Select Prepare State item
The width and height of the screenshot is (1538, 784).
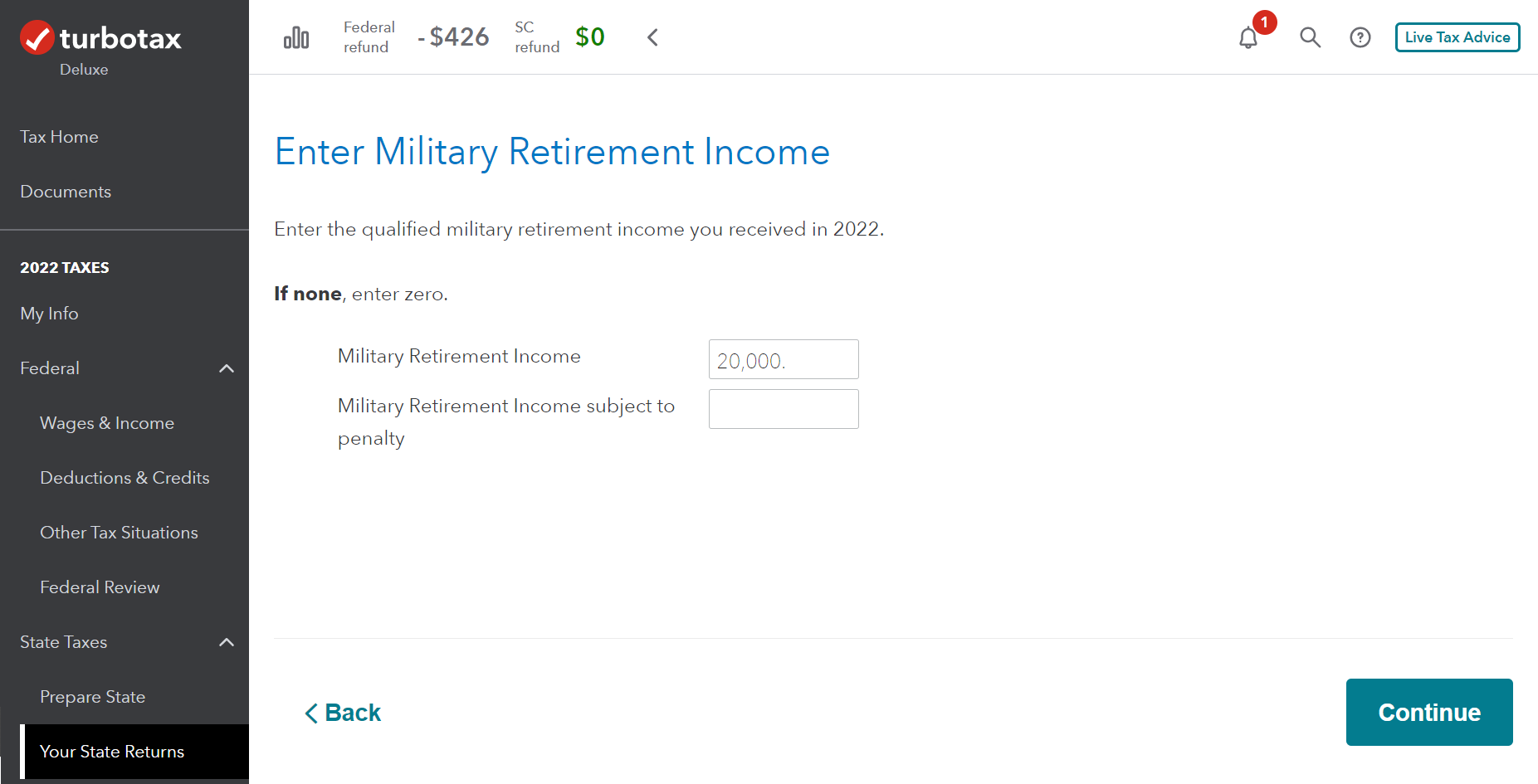click(x=92, y=697)
